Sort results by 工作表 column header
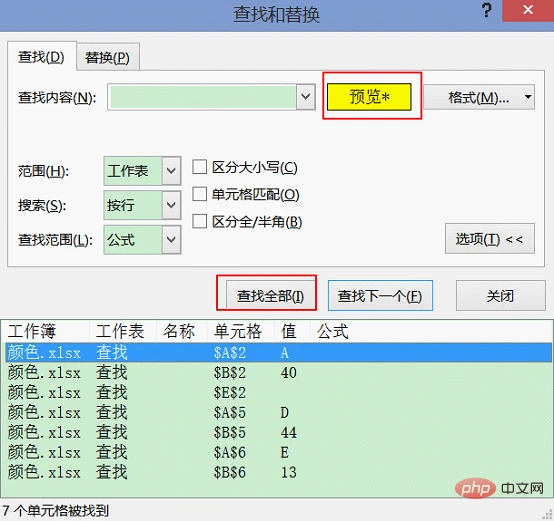This screenshot has height=521, width=554. pos(123,331)
